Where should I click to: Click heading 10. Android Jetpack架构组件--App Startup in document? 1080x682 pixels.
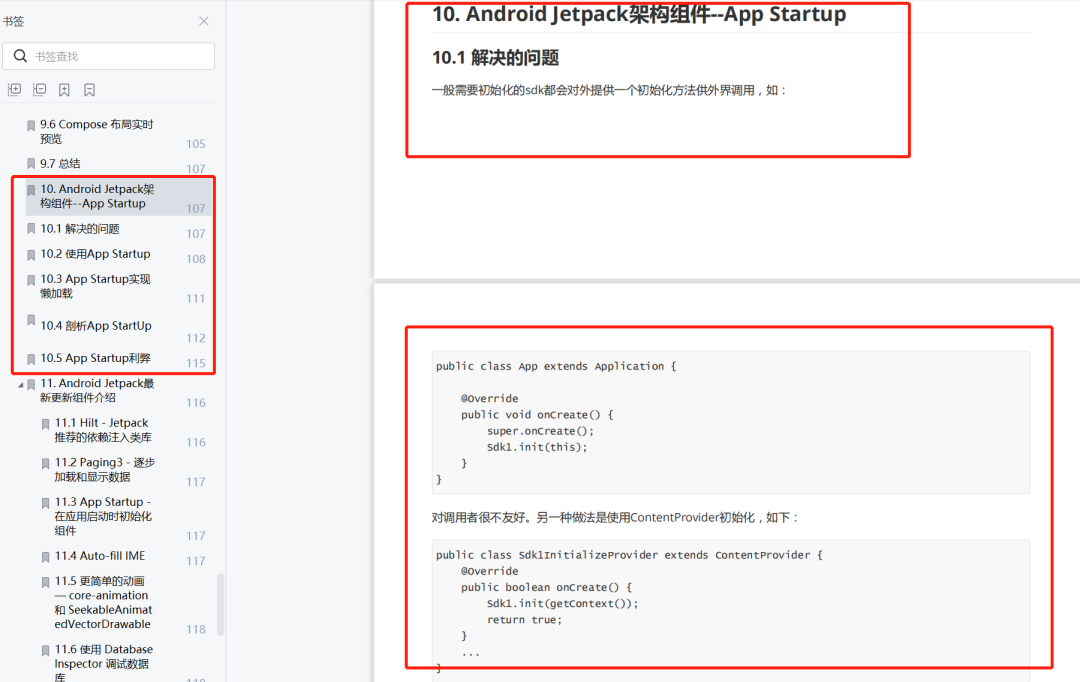click(x=638, y=14)
